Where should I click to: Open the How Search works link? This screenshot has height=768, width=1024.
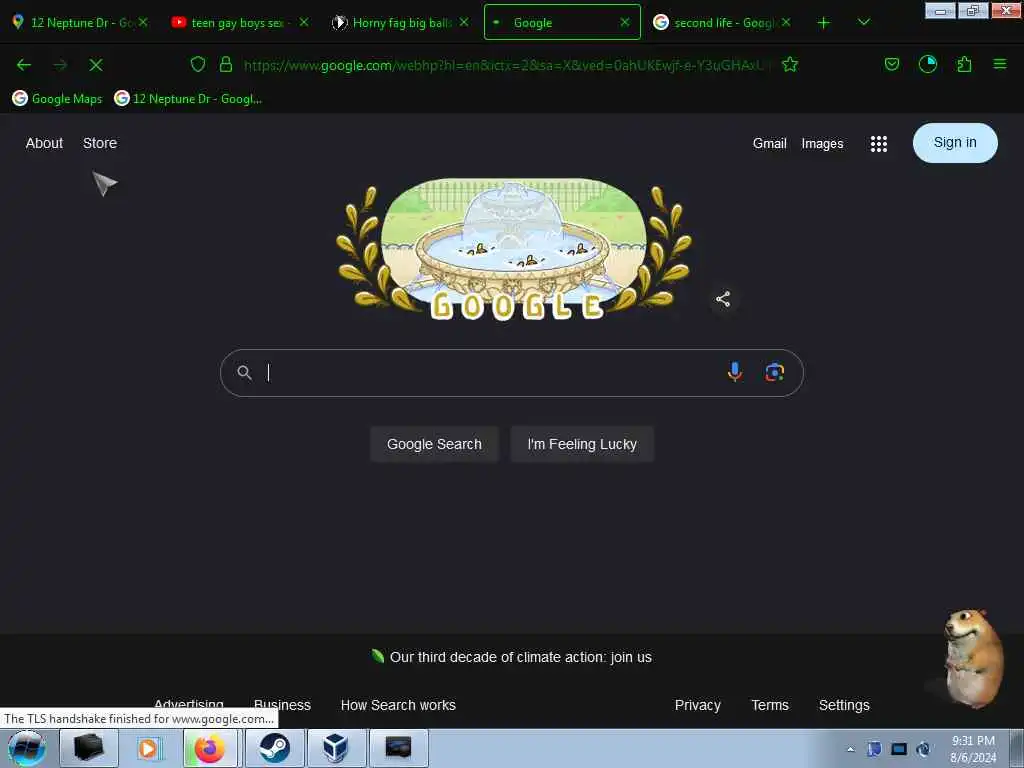click(x=398, y=705)
